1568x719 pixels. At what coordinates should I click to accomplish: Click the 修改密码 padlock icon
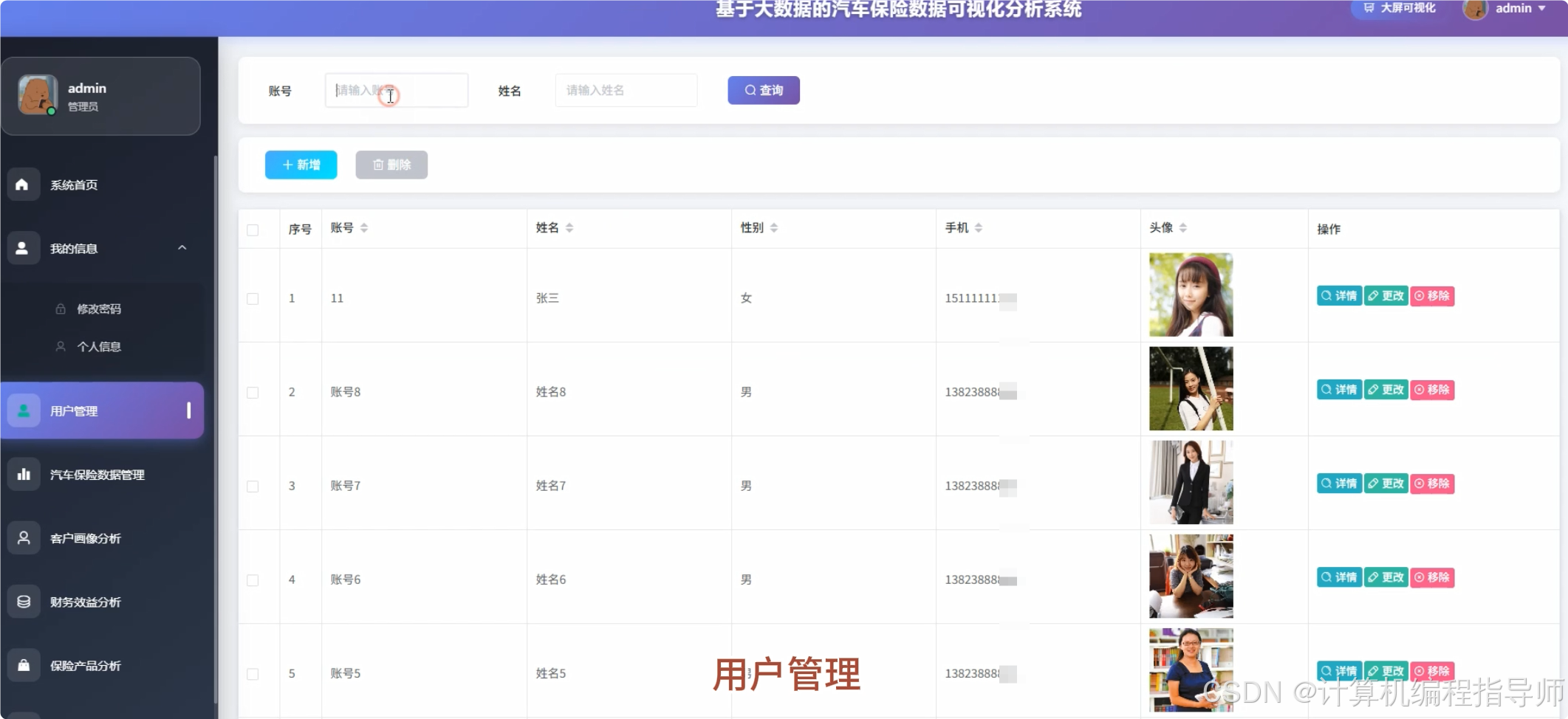(61, 309)
